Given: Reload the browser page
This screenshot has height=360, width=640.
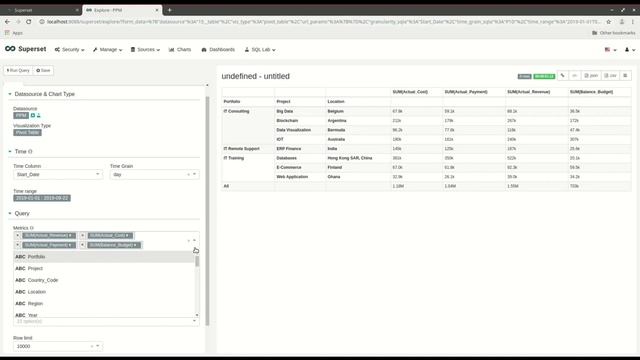Looking at the screenshot, I should pos(29,22).
